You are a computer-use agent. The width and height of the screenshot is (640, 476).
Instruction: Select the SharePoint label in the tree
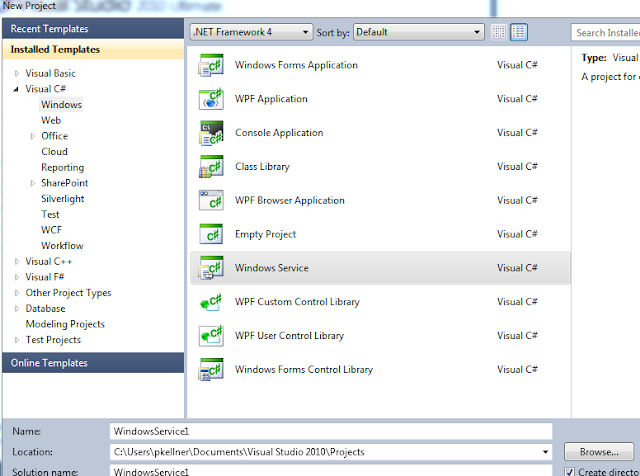(64, 183)
